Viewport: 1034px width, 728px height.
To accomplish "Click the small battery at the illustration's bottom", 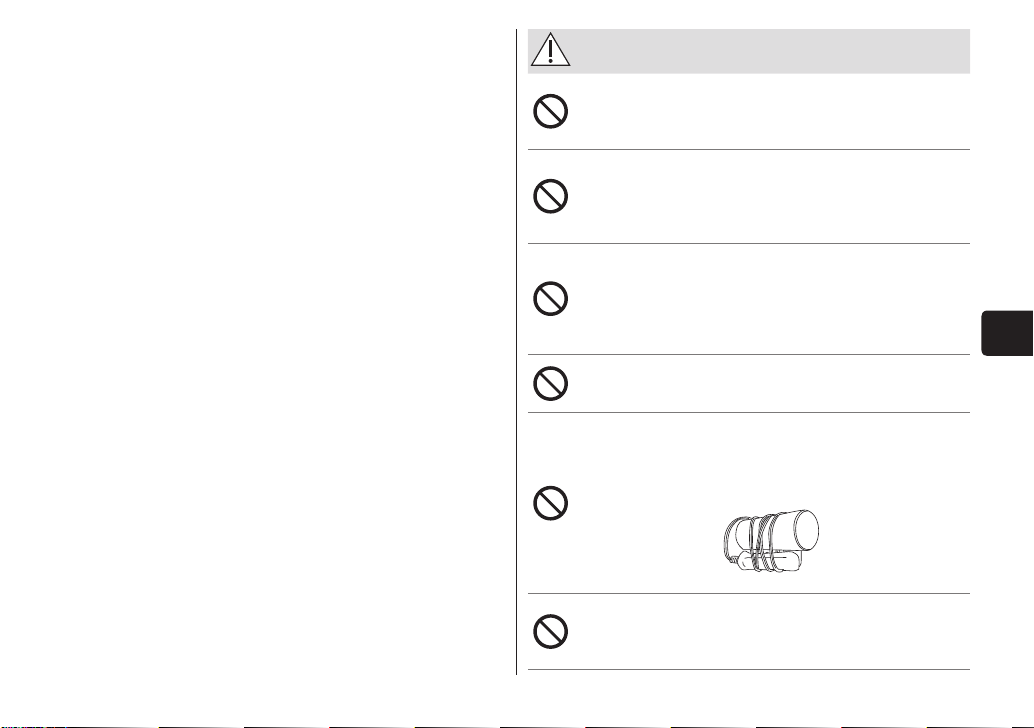I will (x=768, y=562).
